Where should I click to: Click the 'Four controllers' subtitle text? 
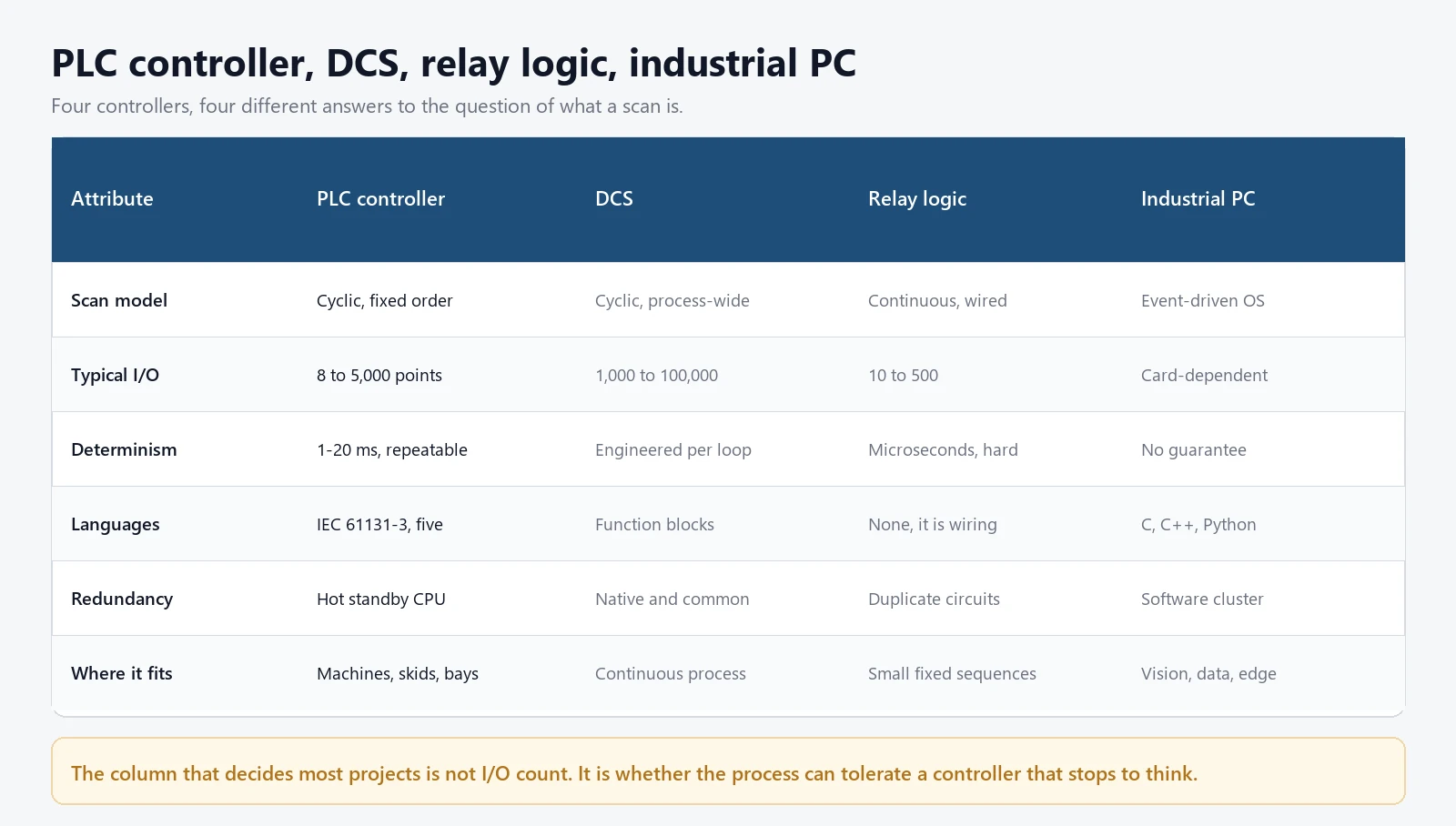pyautogui.click(x=367, y=106)
